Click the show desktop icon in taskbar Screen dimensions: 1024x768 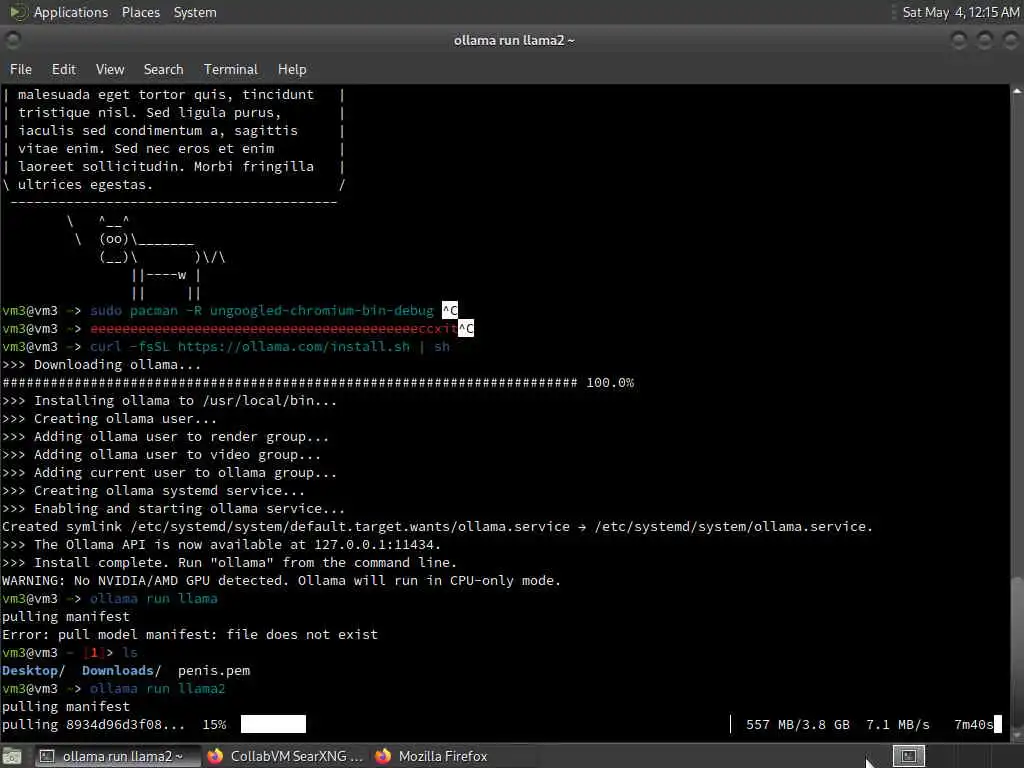[x=12, y=756]
